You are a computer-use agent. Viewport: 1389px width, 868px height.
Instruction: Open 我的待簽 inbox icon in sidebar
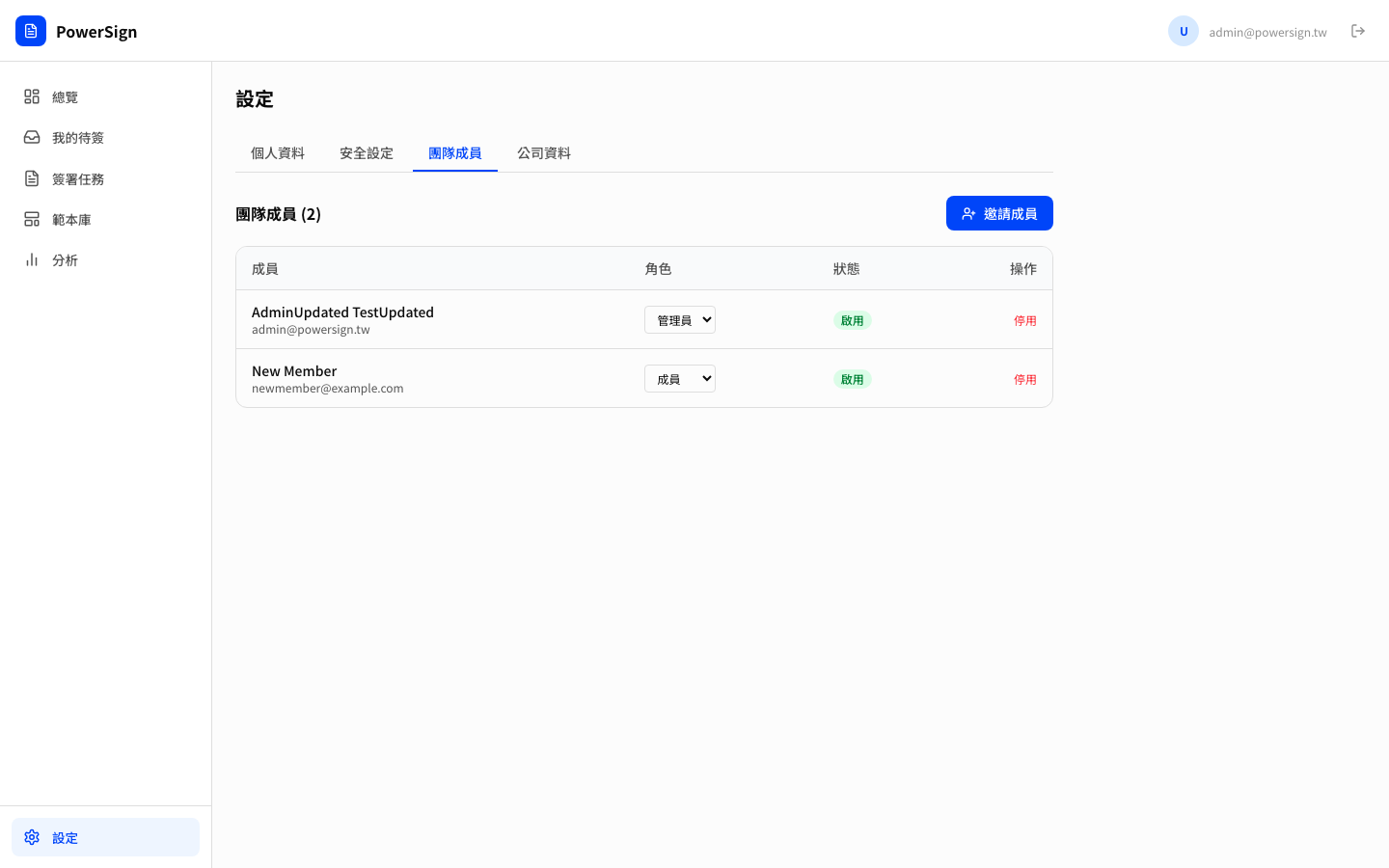tap(32, 138)
